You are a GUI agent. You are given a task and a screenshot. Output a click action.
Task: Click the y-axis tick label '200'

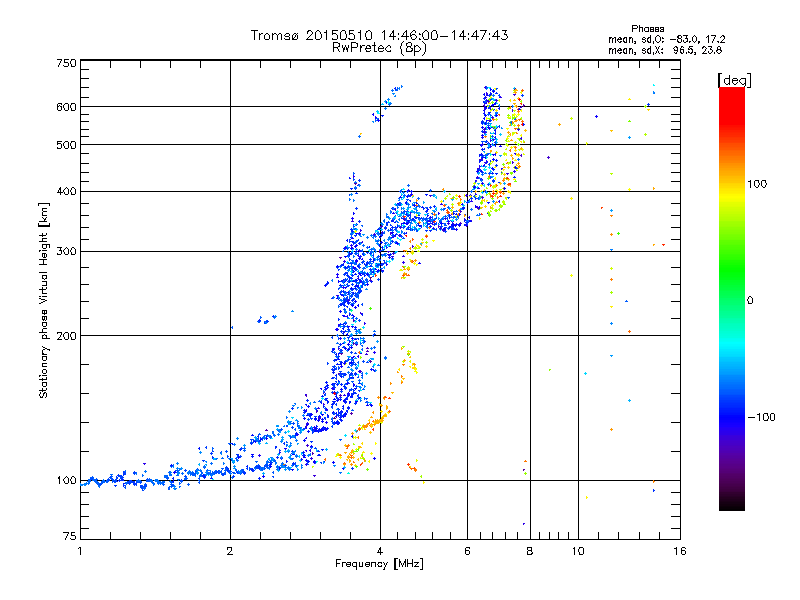[x=66, y=336]
